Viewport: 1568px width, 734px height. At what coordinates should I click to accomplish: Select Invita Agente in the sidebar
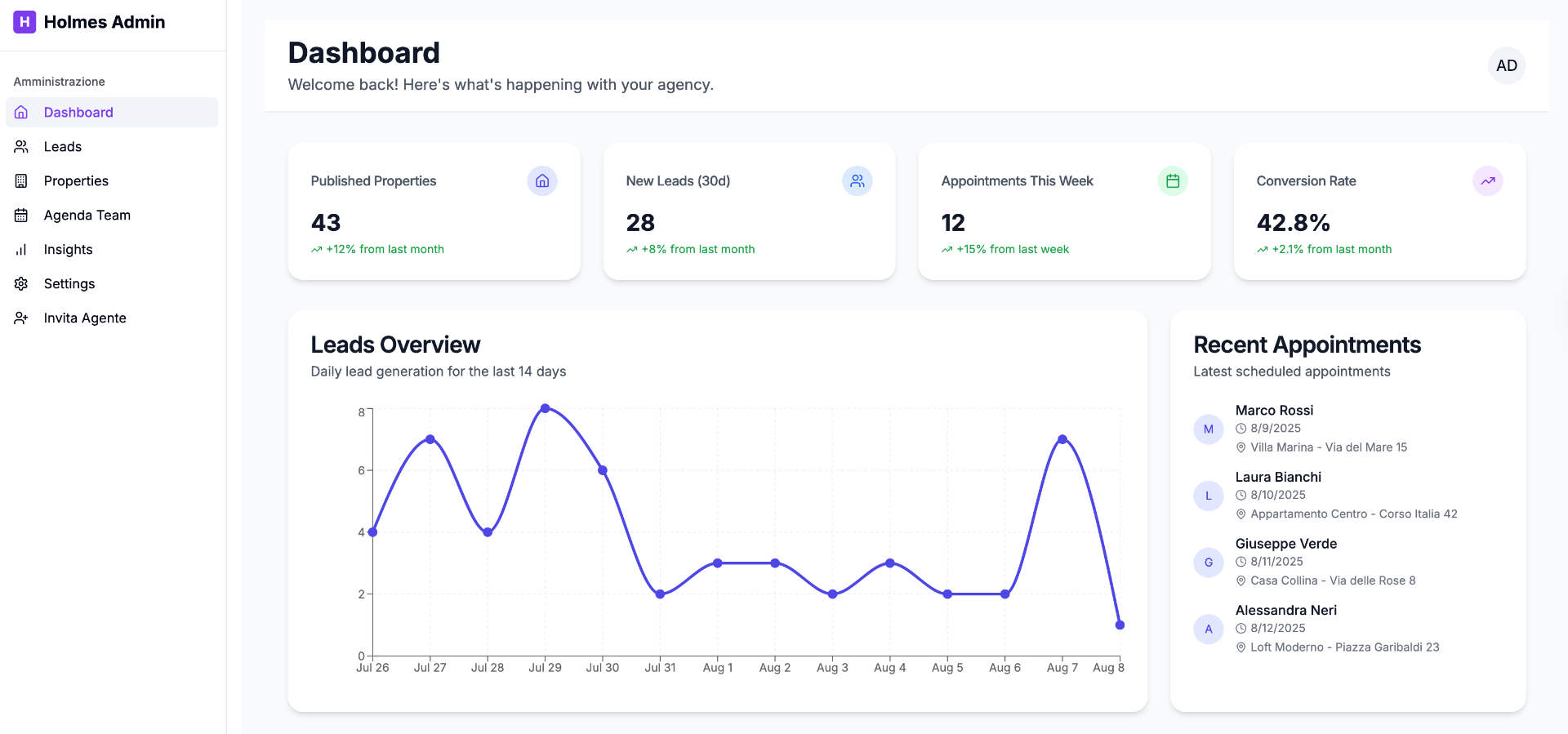click(85, 318)
